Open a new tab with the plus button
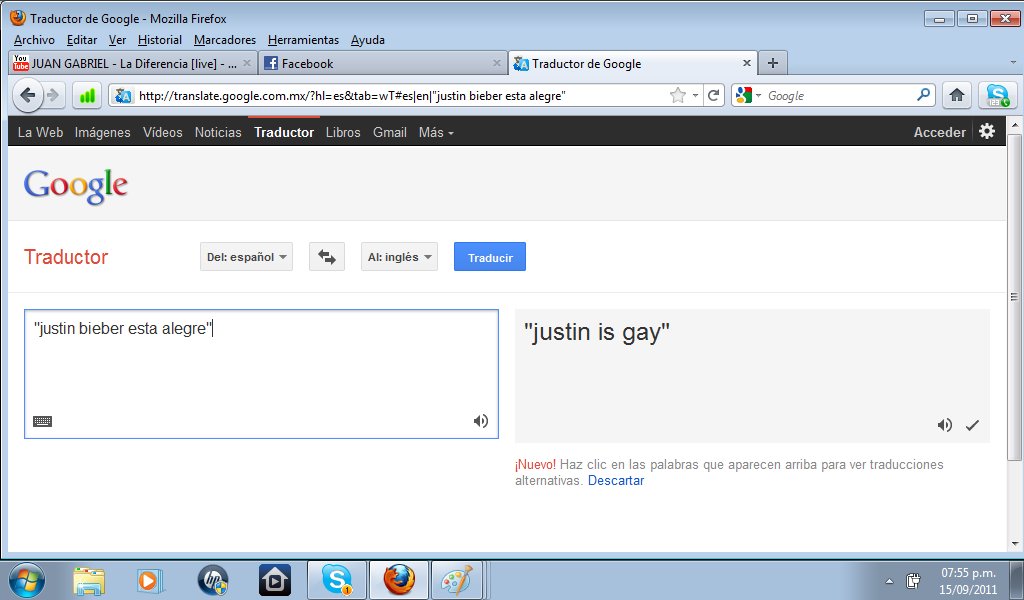The width and height of the screenshot is (1024, 600). [773, 63]
